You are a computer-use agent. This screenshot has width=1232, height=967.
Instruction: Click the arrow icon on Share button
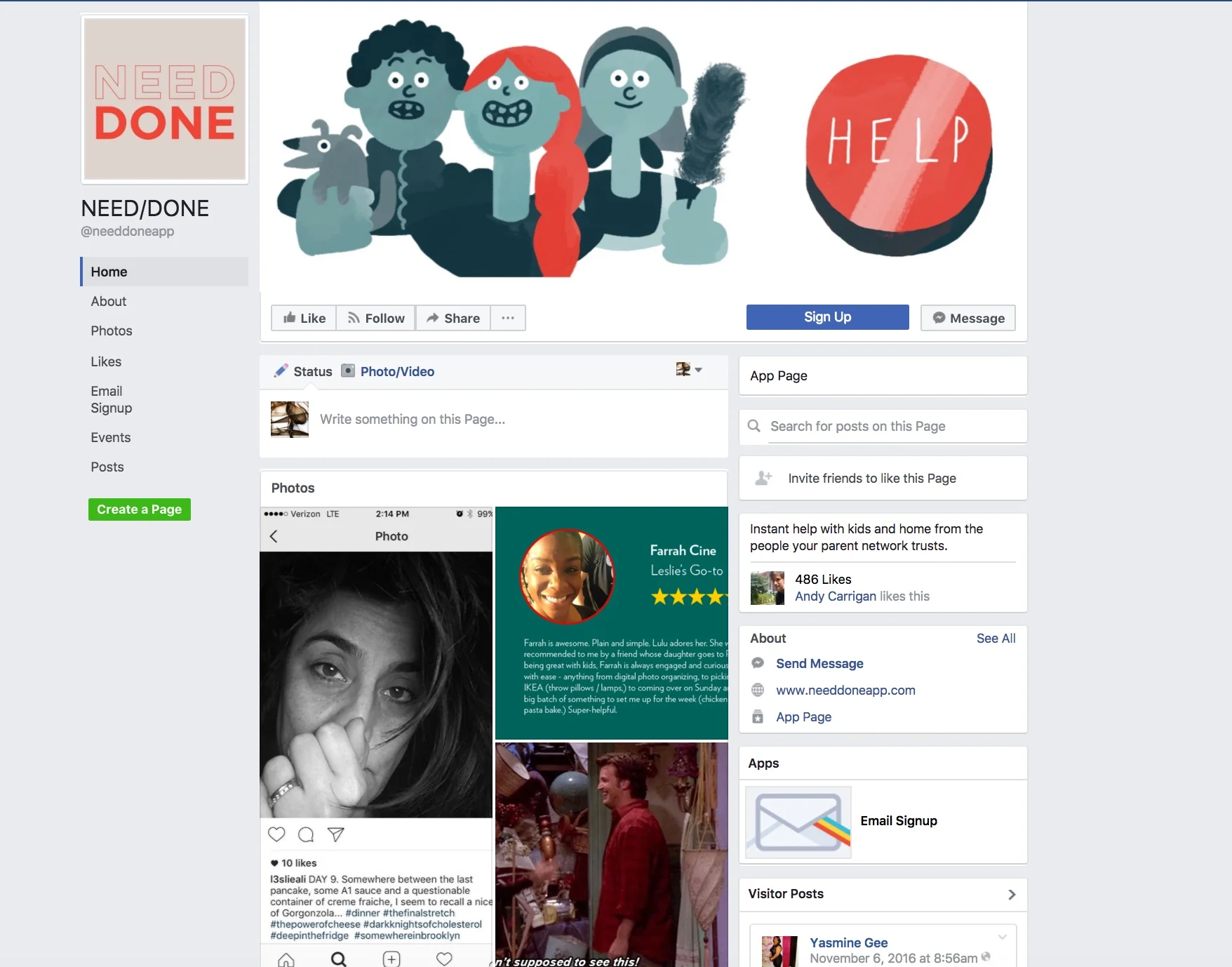click(x=433, y=318)
